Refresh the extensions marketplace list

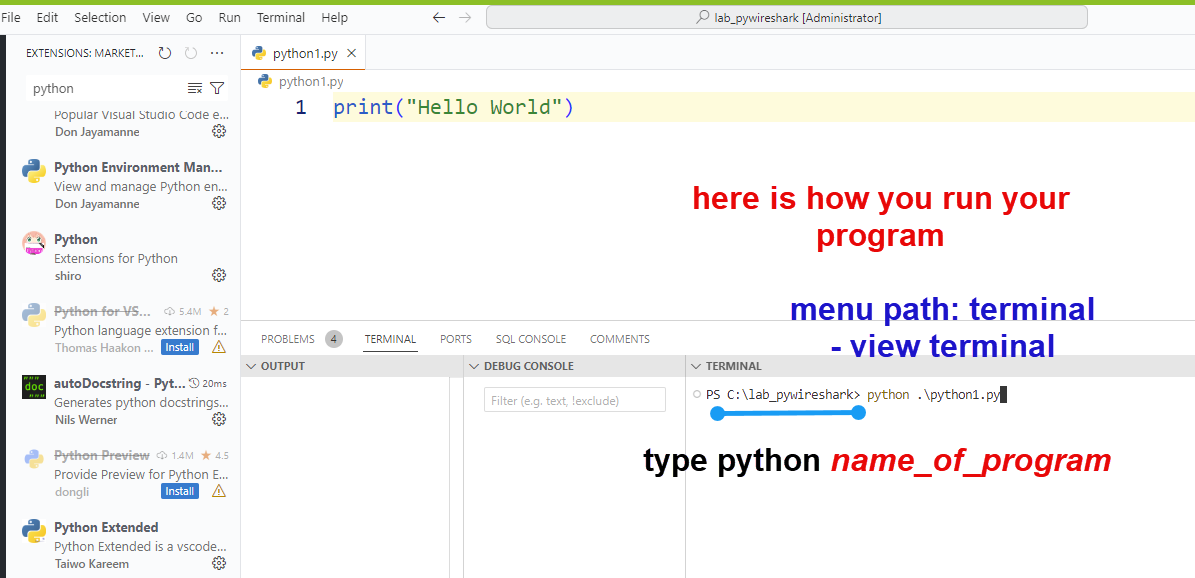point(165,53)
